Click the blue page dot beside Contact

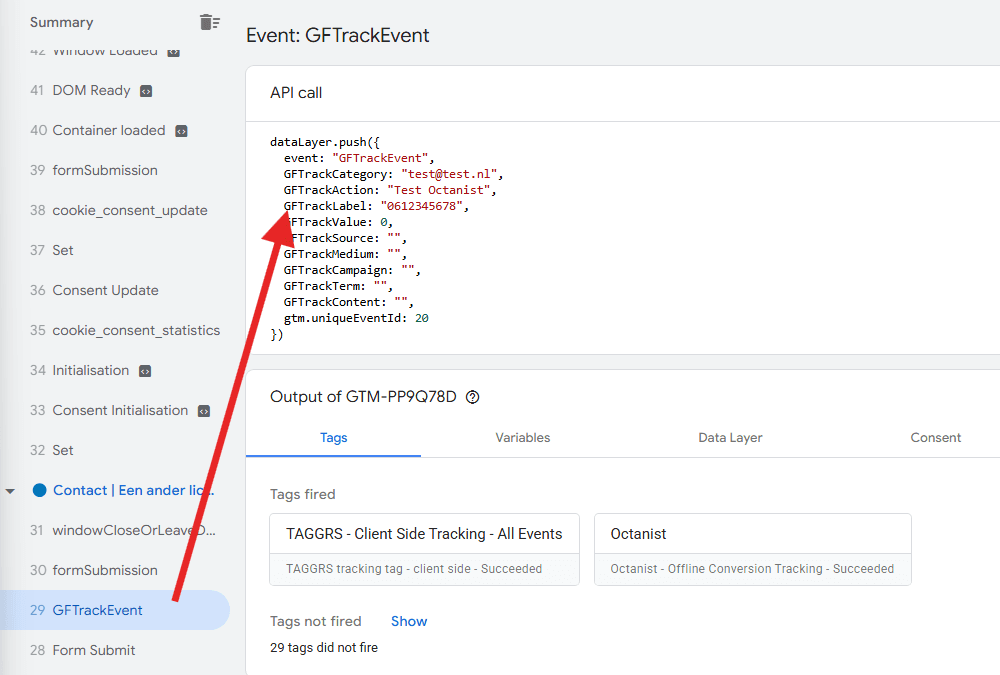coord(40,490)
